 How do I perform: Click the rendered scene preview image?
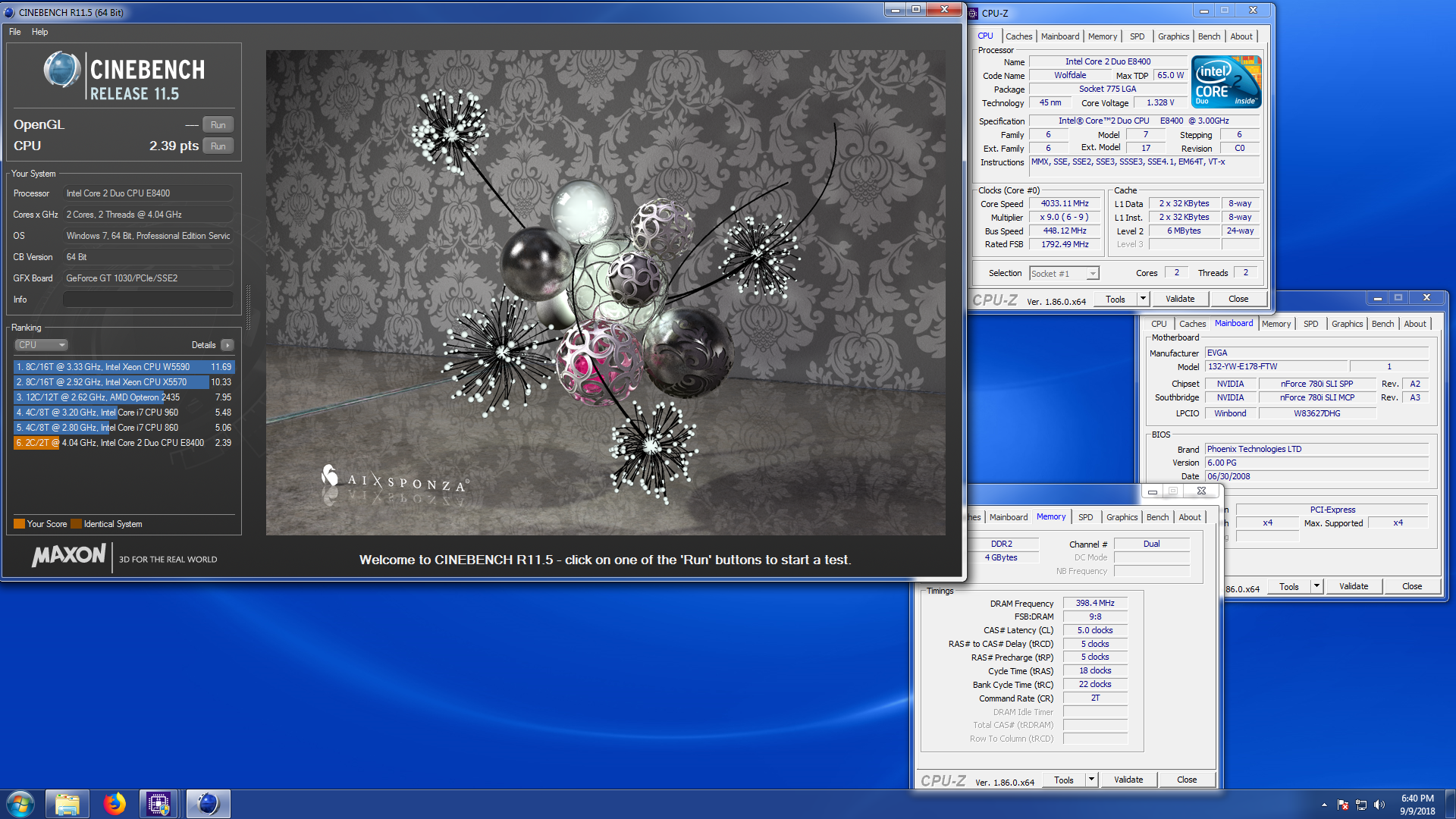pyautogui.click(x=605, y=293)
